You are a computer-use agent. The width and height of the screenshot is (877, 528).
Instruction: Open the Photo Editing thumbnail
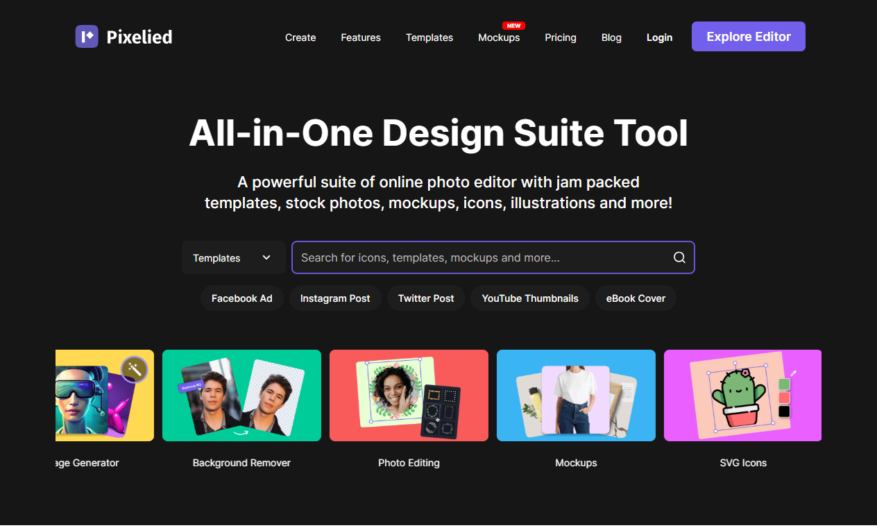409,395
